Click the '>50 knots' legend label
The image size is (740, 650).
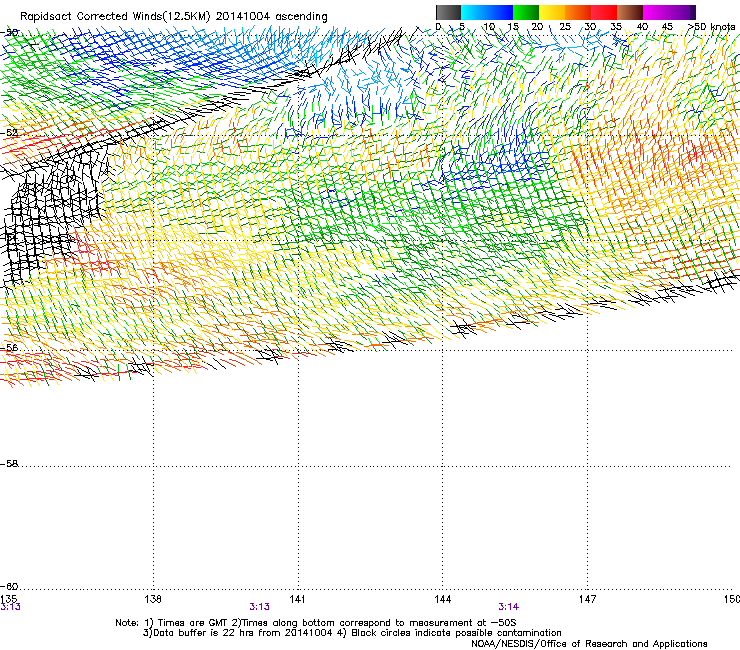click(711, 27)
